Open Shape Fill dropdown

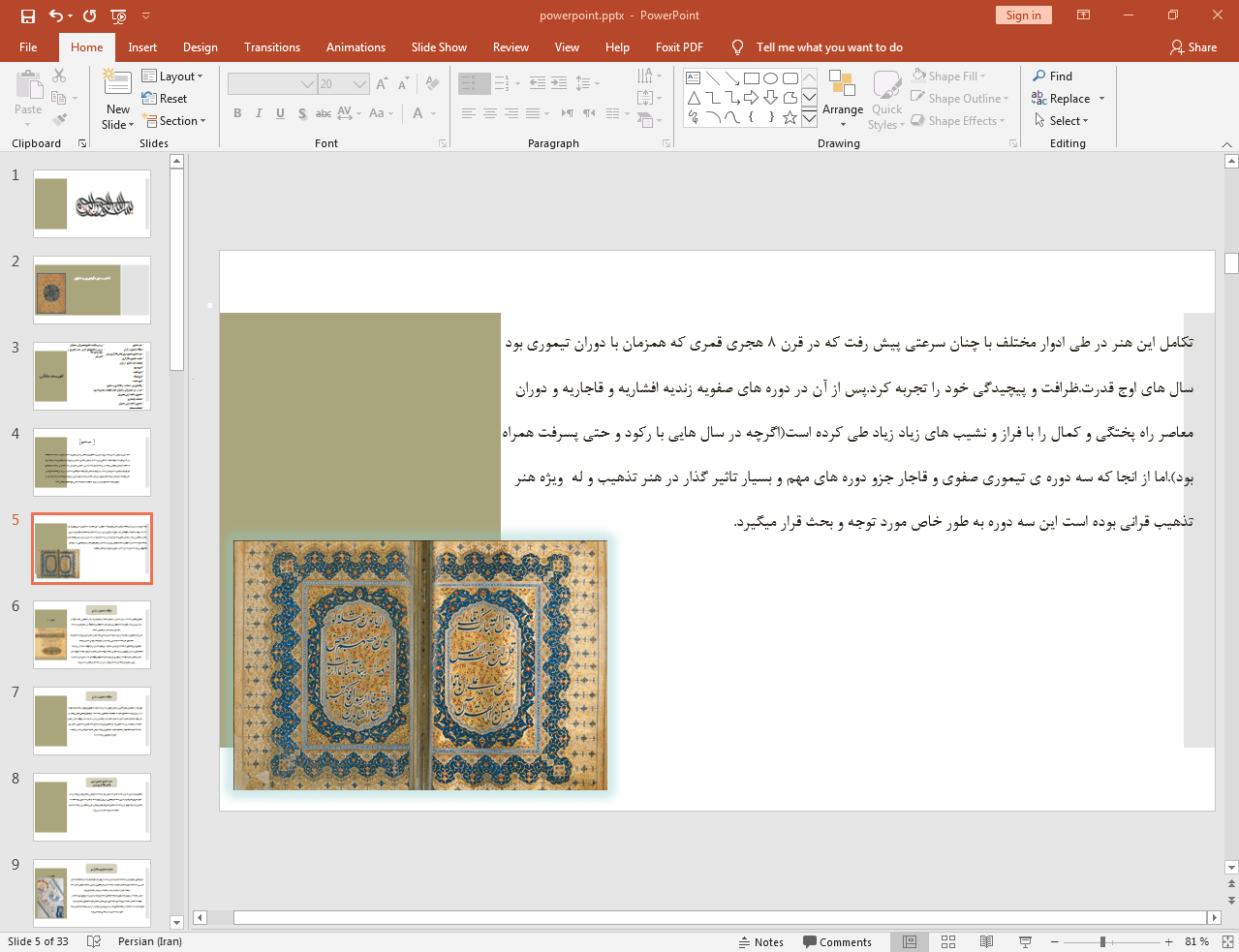[948, 77]
